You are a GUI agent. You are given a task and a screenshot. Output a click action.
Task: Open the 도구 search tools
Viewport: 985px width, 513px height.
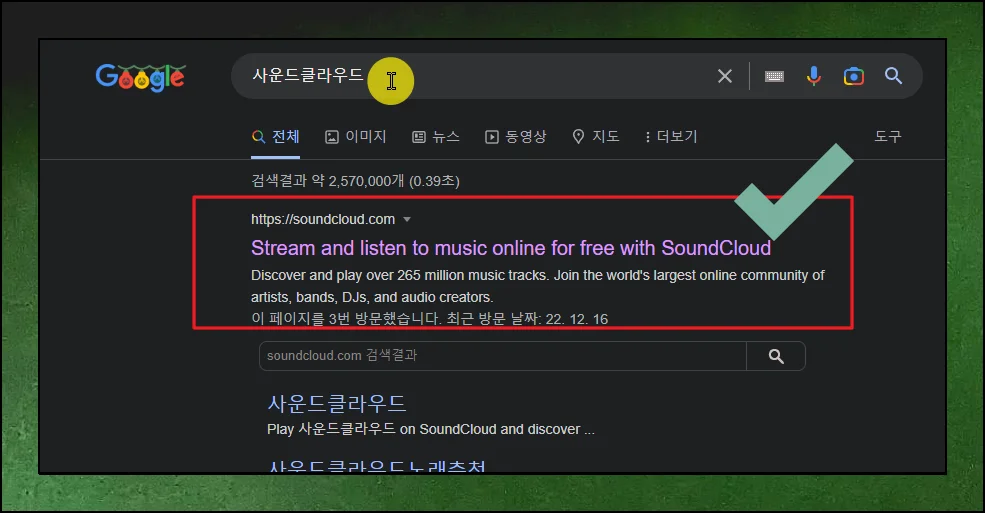[x=888, y=136]
